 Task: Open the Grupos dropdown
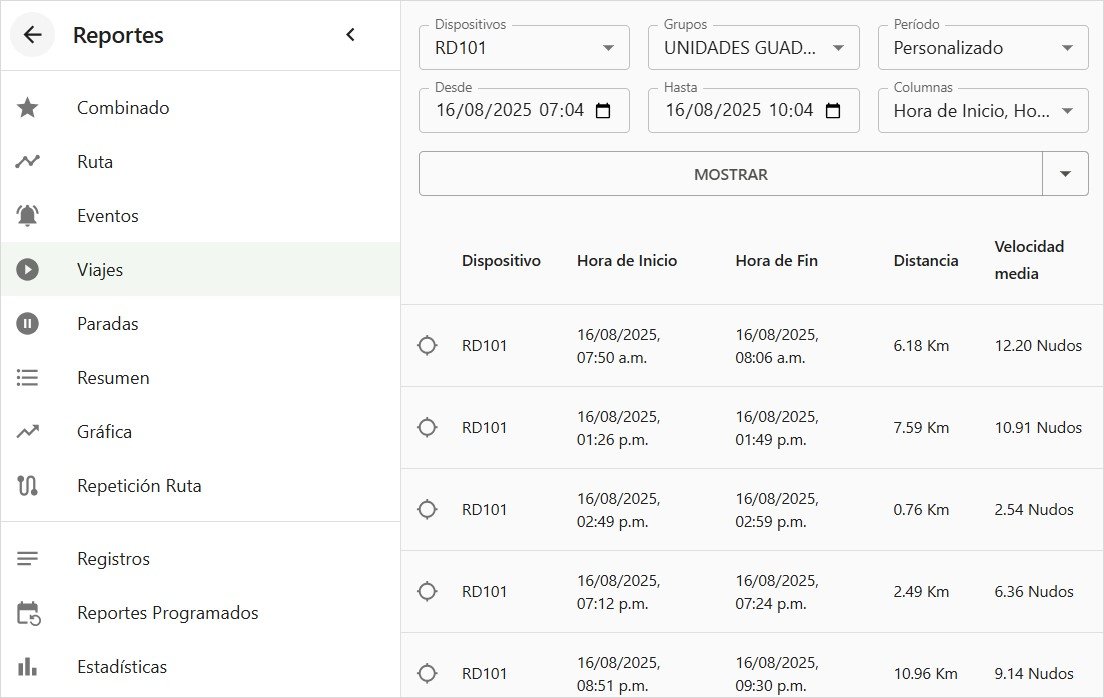click(753, 48)
